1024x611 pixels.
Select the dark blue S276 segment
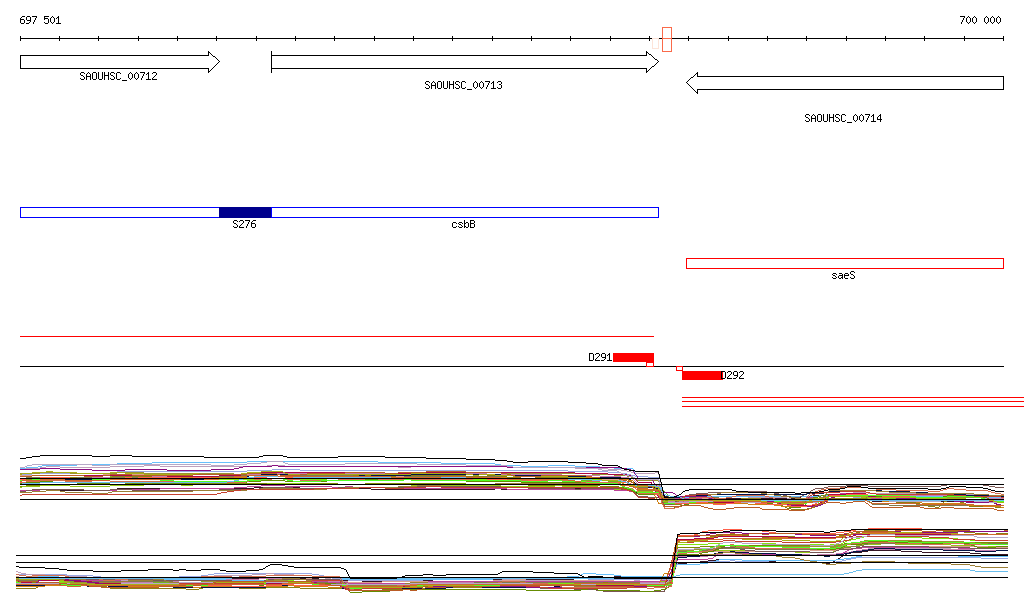[245, 212]
